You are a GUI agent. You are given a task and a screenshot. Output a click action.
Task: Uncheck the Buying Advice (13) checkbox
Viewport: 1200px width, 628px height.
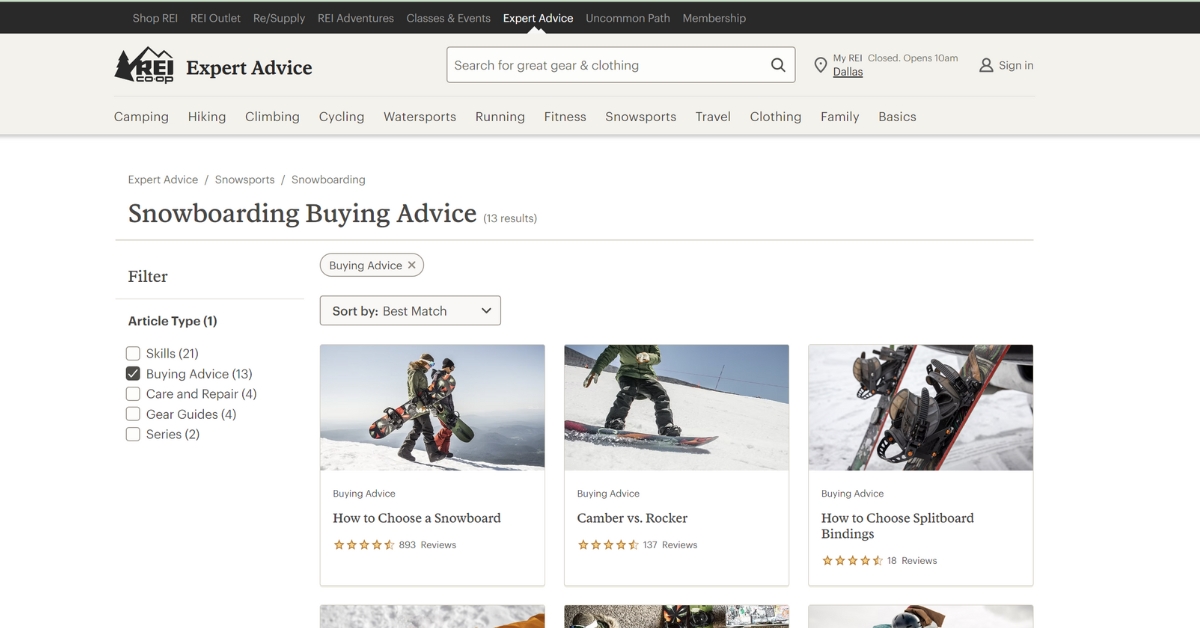pyautogui.click(x=133, y=373)
